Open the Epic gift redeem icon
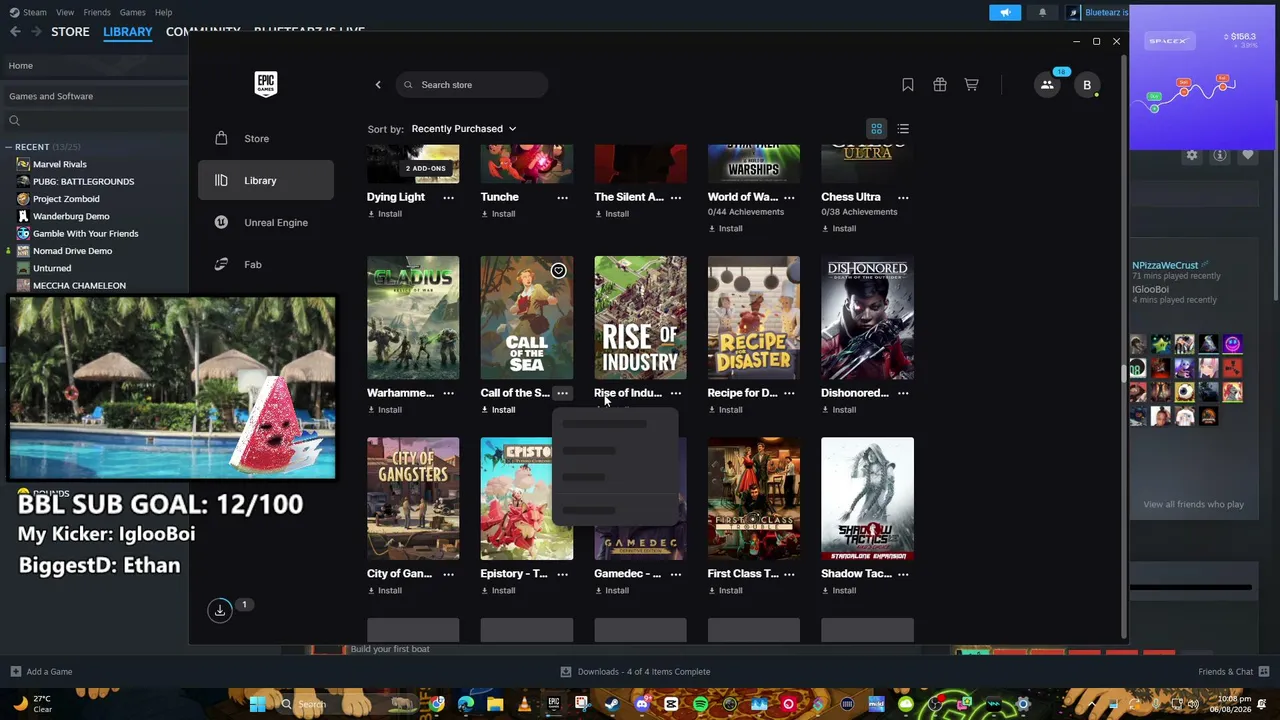 click(x=940, y=85)
